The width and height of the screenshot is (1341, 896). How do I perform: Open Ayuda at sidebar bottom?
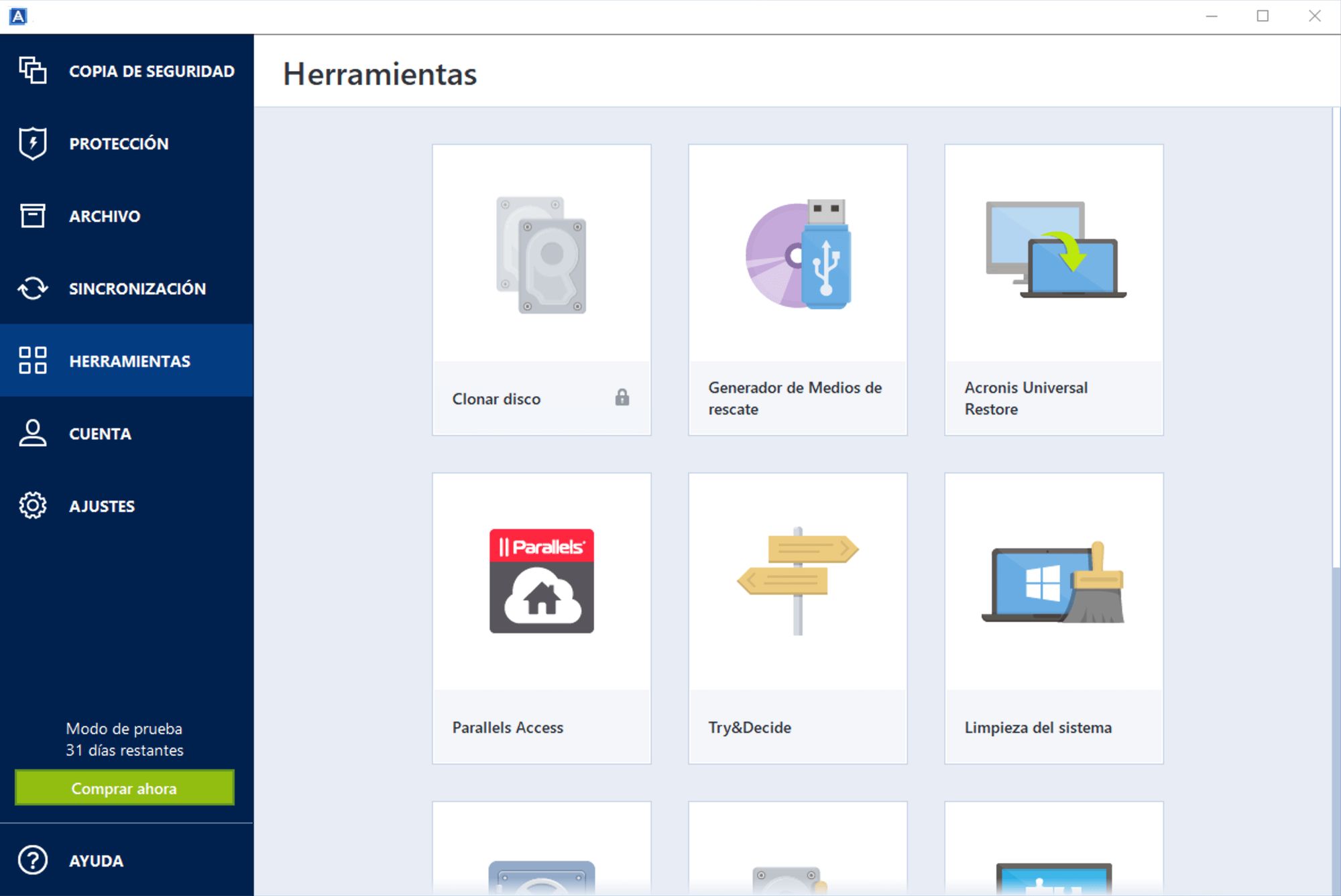point(96,861)
